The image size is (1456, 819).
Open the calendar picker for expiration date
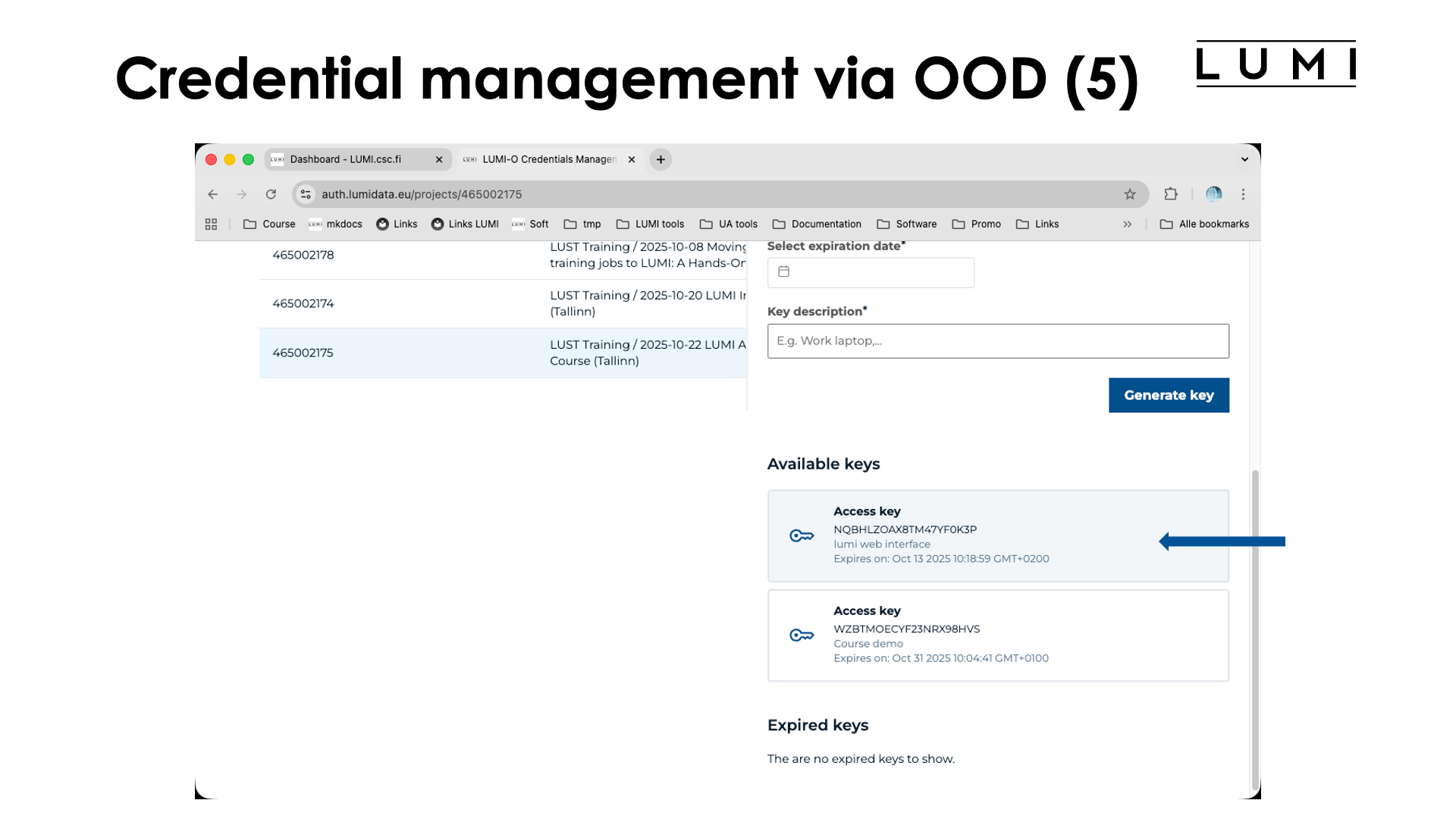[x=783, y=271]
